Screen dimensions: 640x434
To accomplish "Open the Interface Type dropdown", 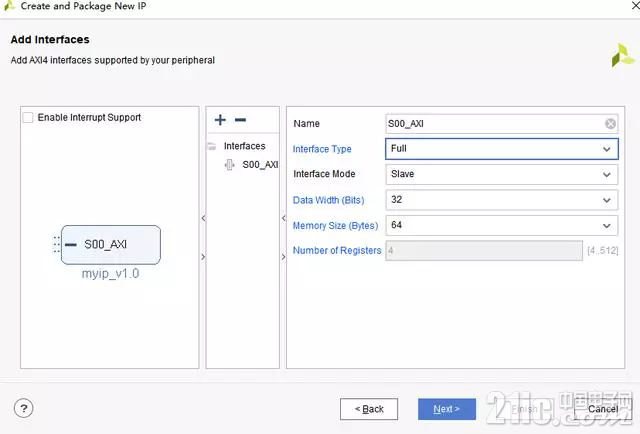I will [502, 149].
